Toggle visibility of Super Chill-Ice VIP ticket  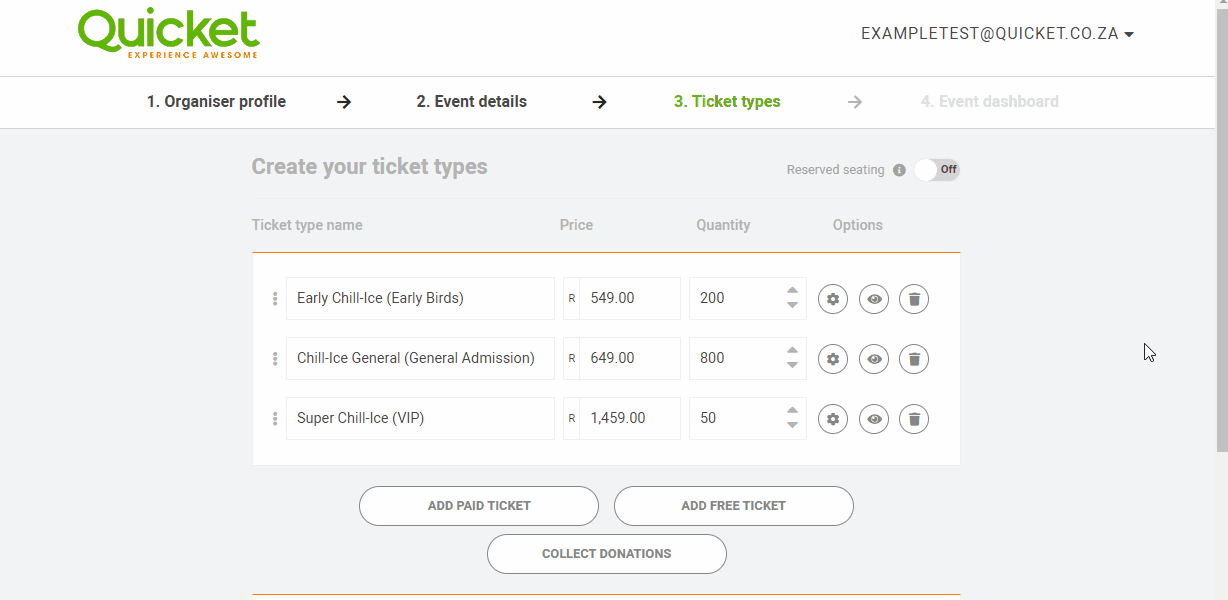click(874, 418)
